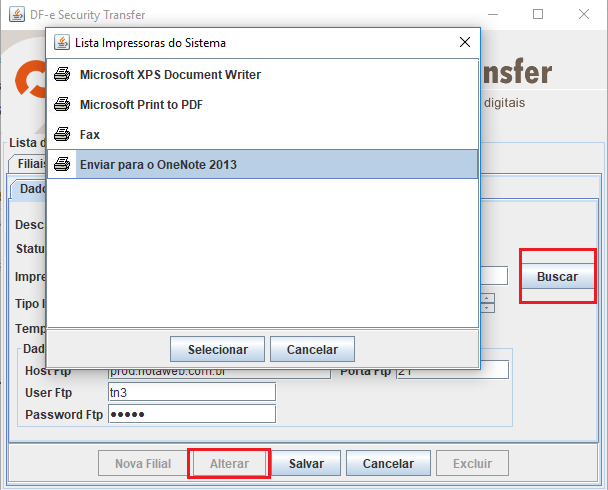Viewport: 608px width, 490px height.
Task: Click the Nova Filial button
Action: tap(142, 464)
